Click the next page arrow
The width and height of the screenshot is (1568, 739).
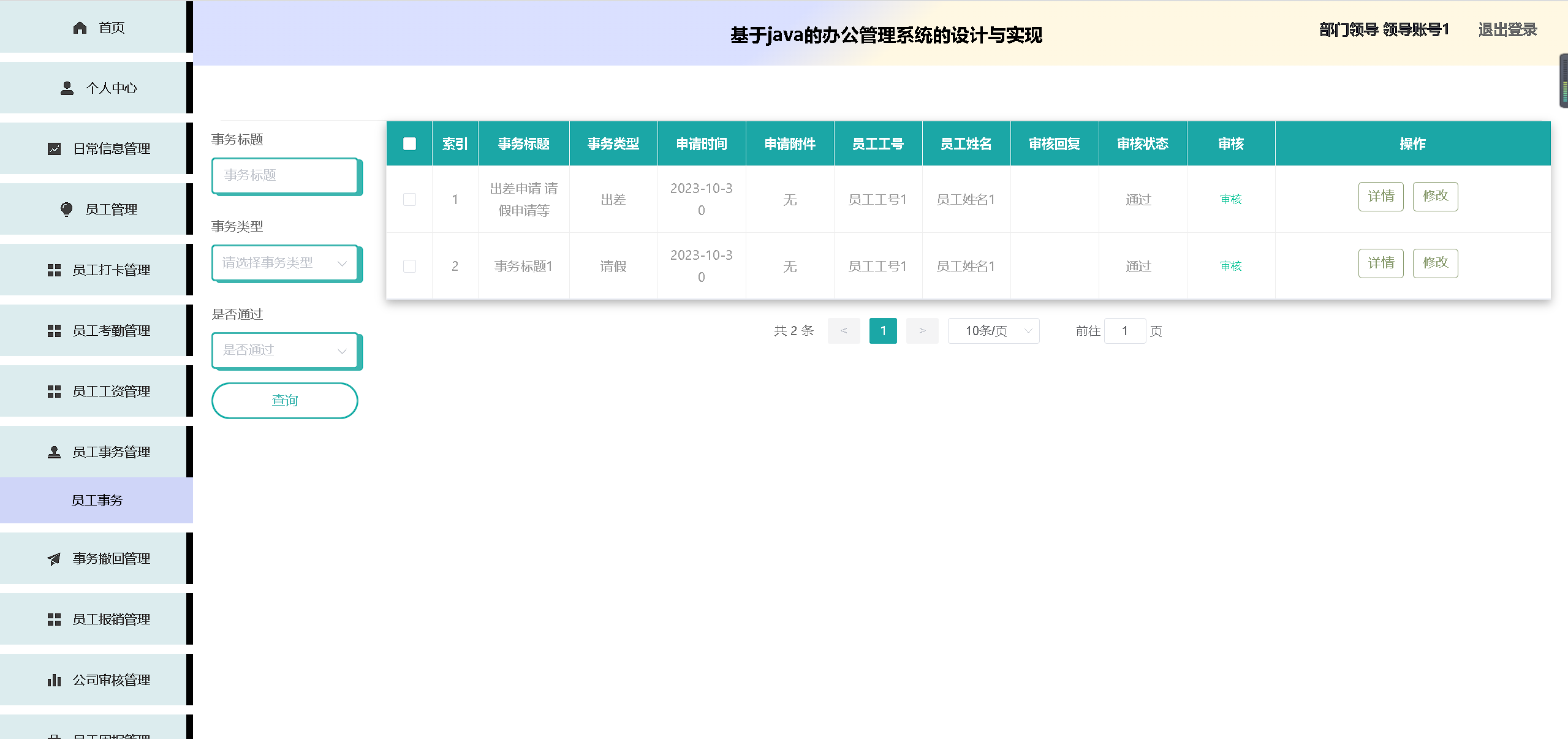pos(922,331)
